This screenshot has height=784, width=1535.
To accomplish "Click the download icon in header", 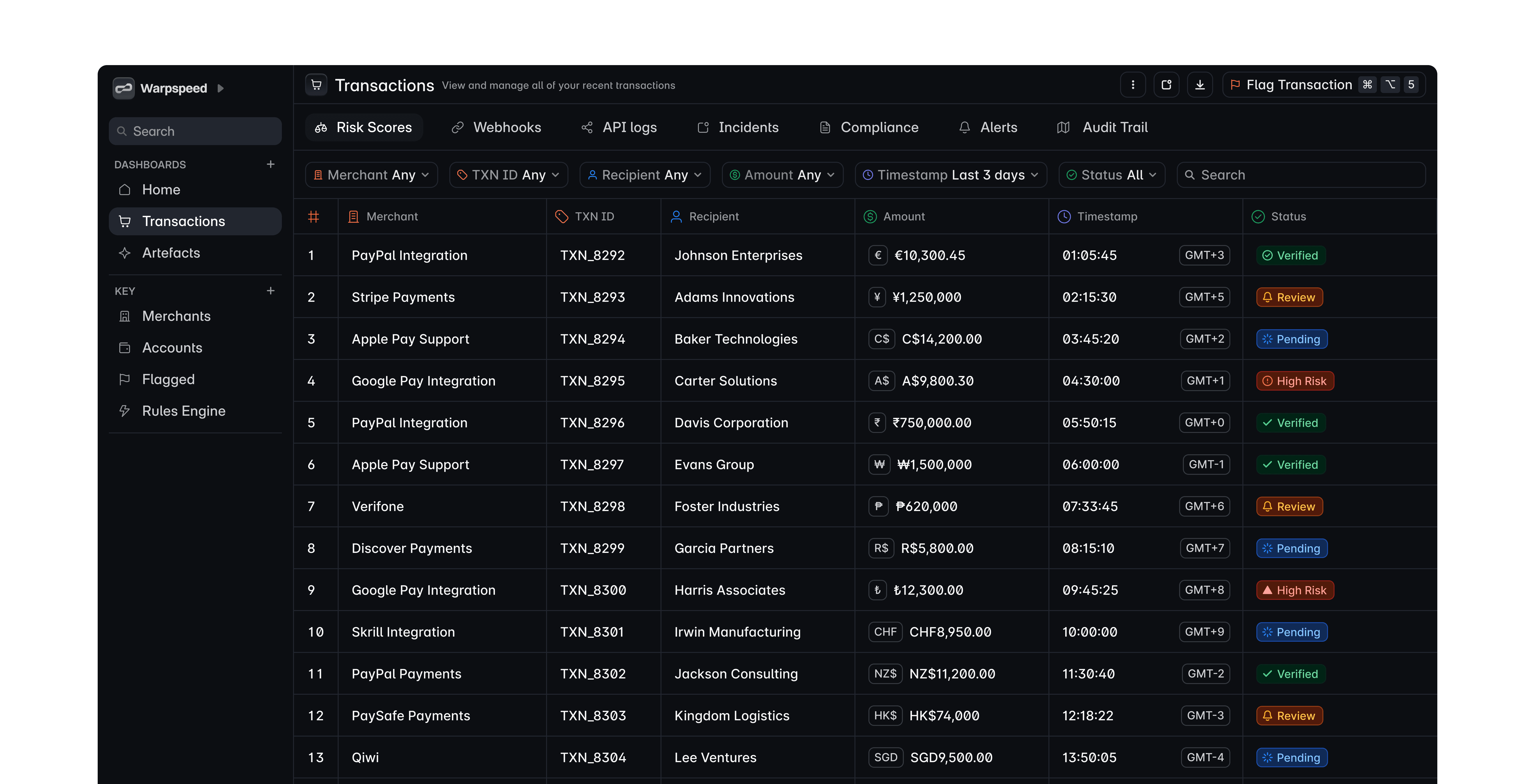I will point(1200,85).
